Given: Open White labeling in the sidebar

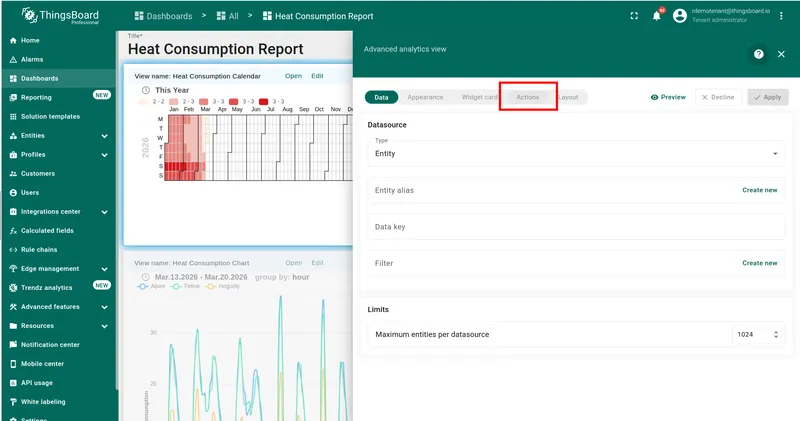Looking at the screenshot, I should [58, 402].
